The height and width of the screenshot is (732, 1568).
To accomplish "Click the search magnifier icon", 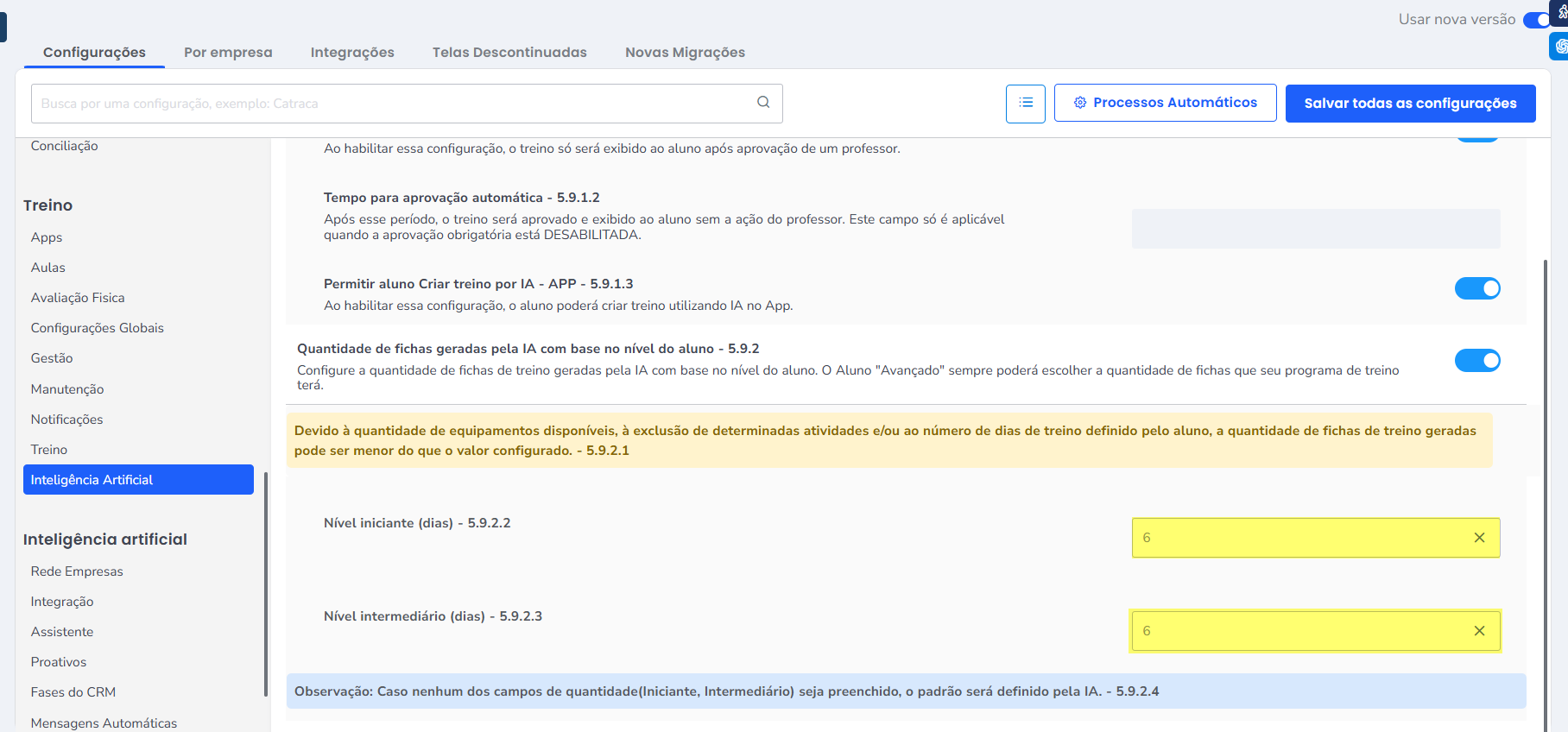I will 763,103.
